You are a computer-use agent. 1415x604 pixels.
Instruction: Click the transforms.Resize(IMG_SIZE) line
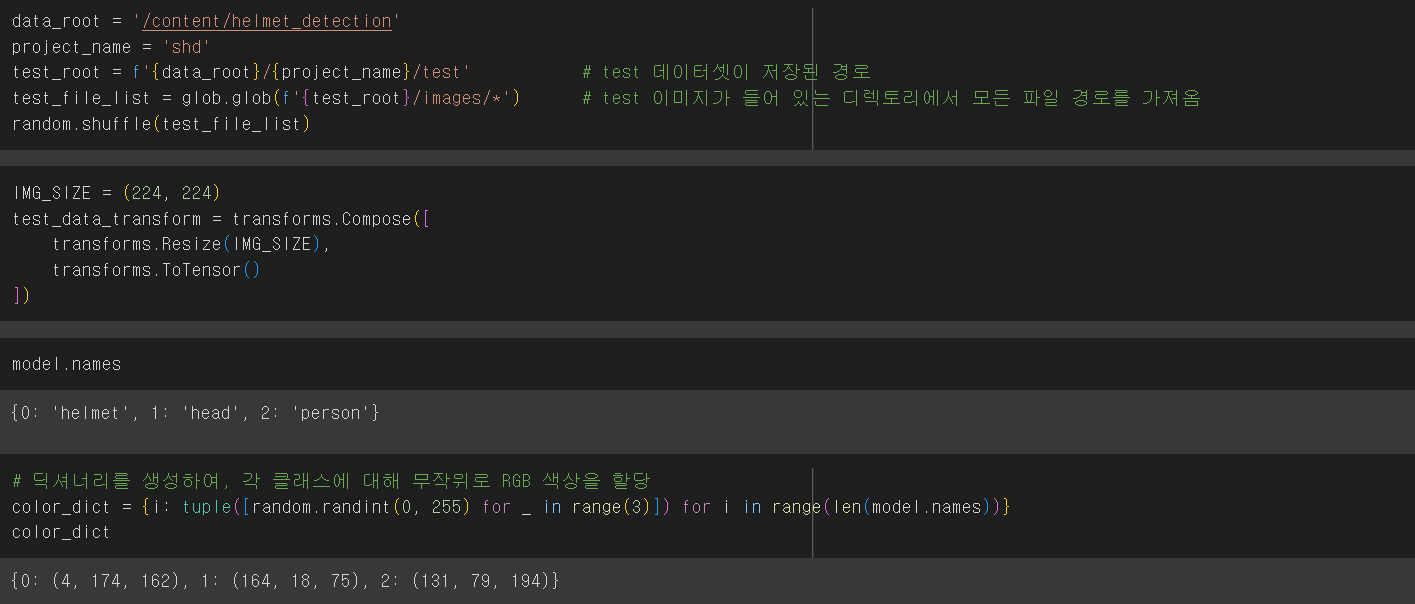point(191,244)
